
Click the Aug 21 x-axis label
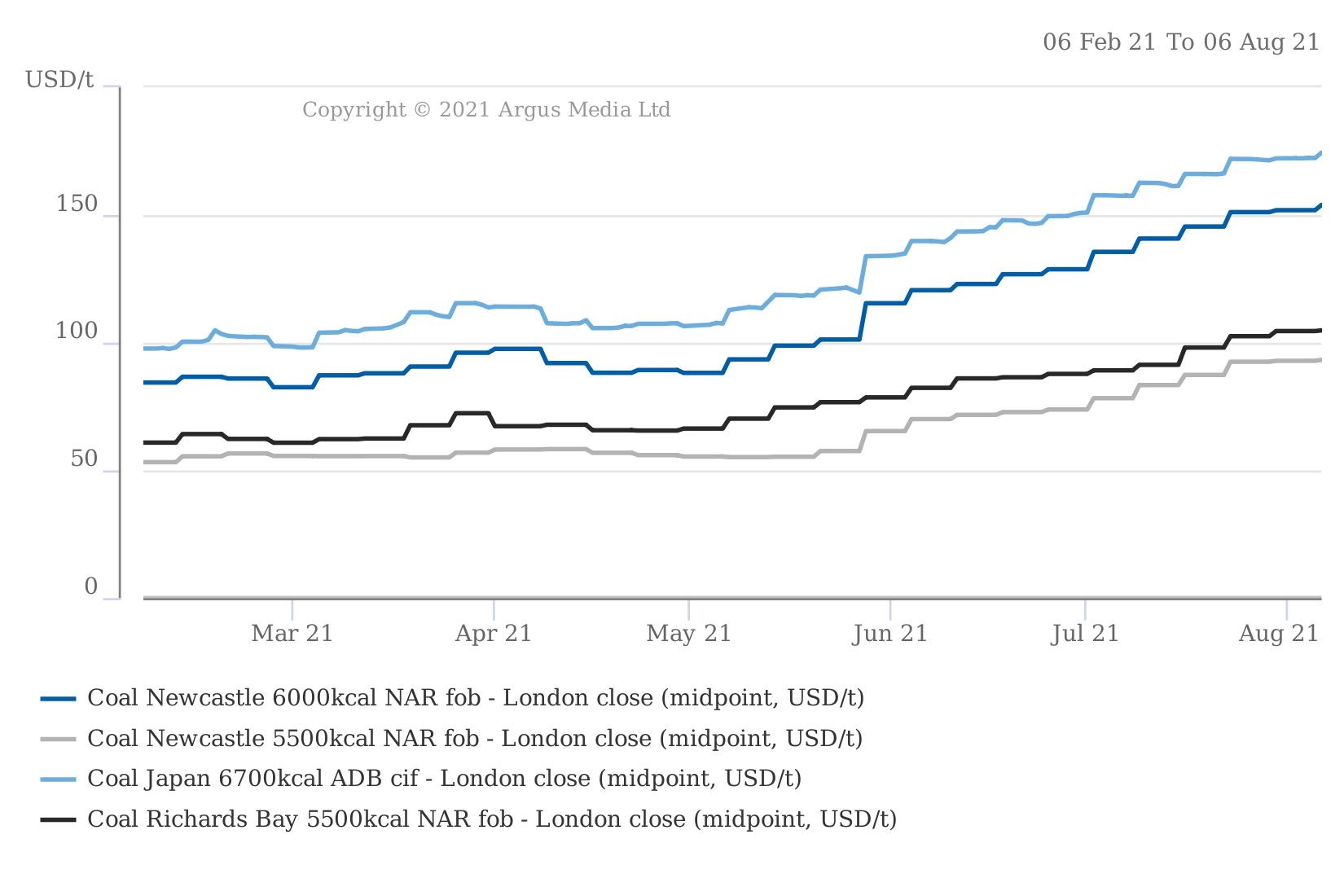[1278, 634]
